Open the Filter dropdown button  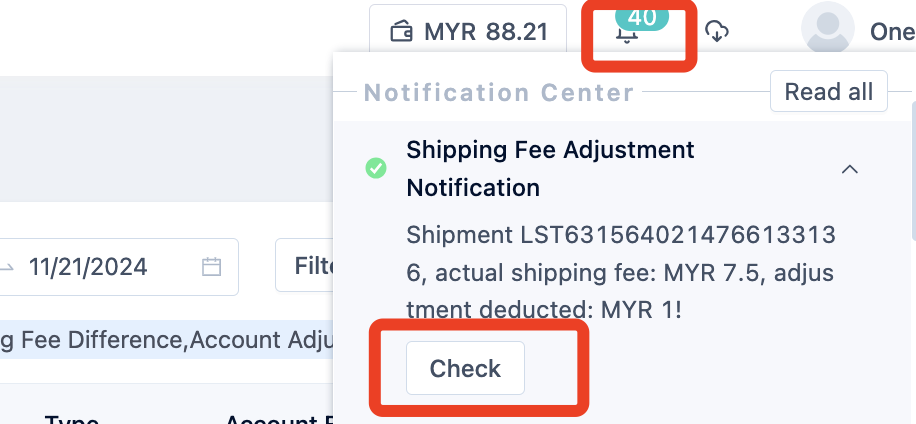304,265
